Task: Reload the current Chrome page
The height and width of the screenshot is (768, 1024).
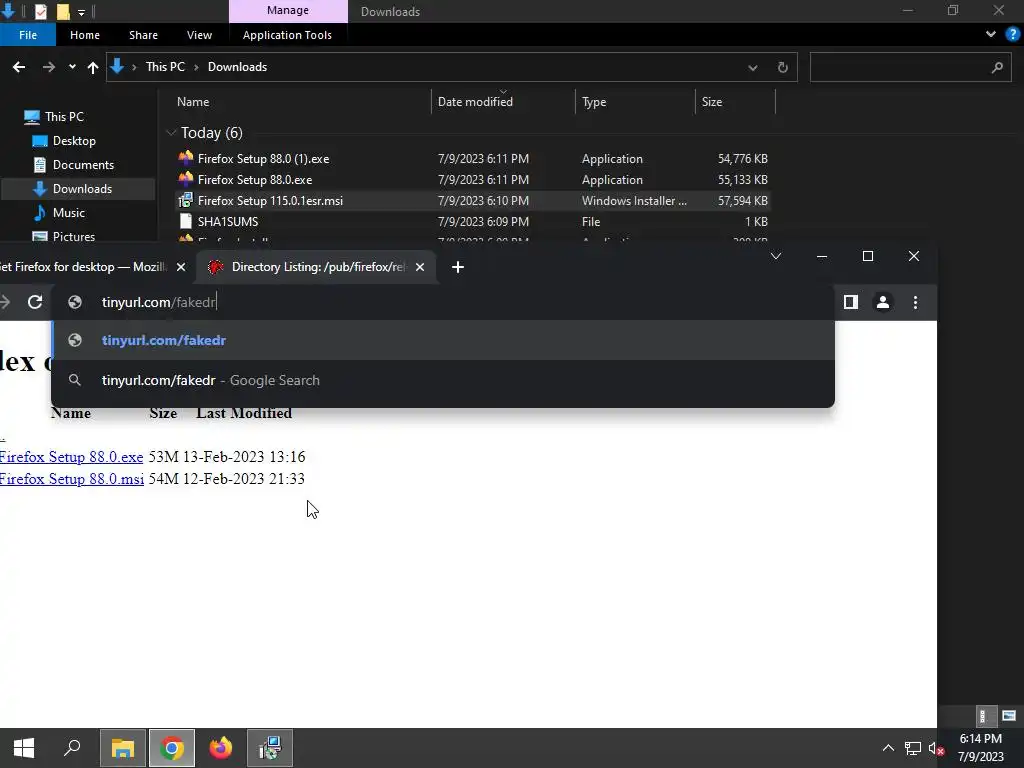Action: 35,302
